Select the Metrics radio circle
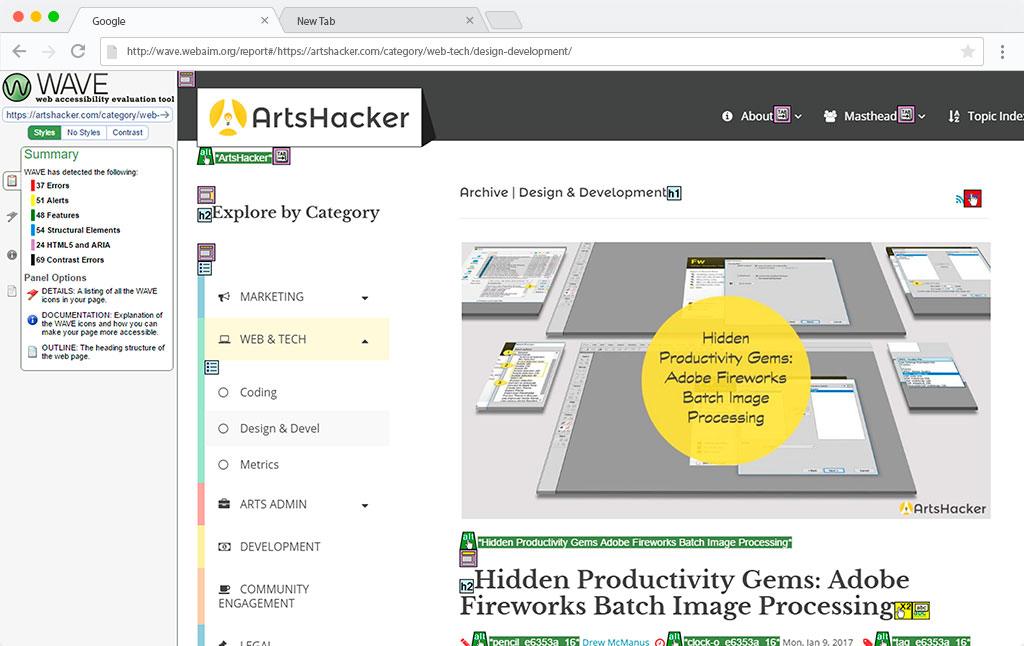 tap(223, 464)
